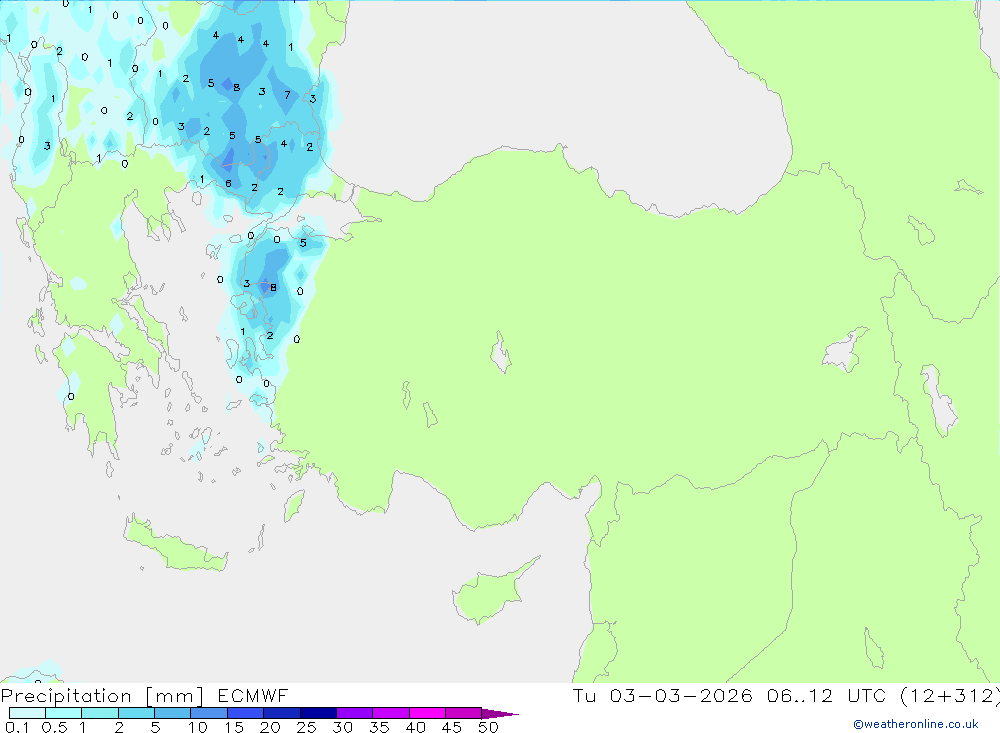Select the 40–45 mm magenta swatch

coord(427,713)
